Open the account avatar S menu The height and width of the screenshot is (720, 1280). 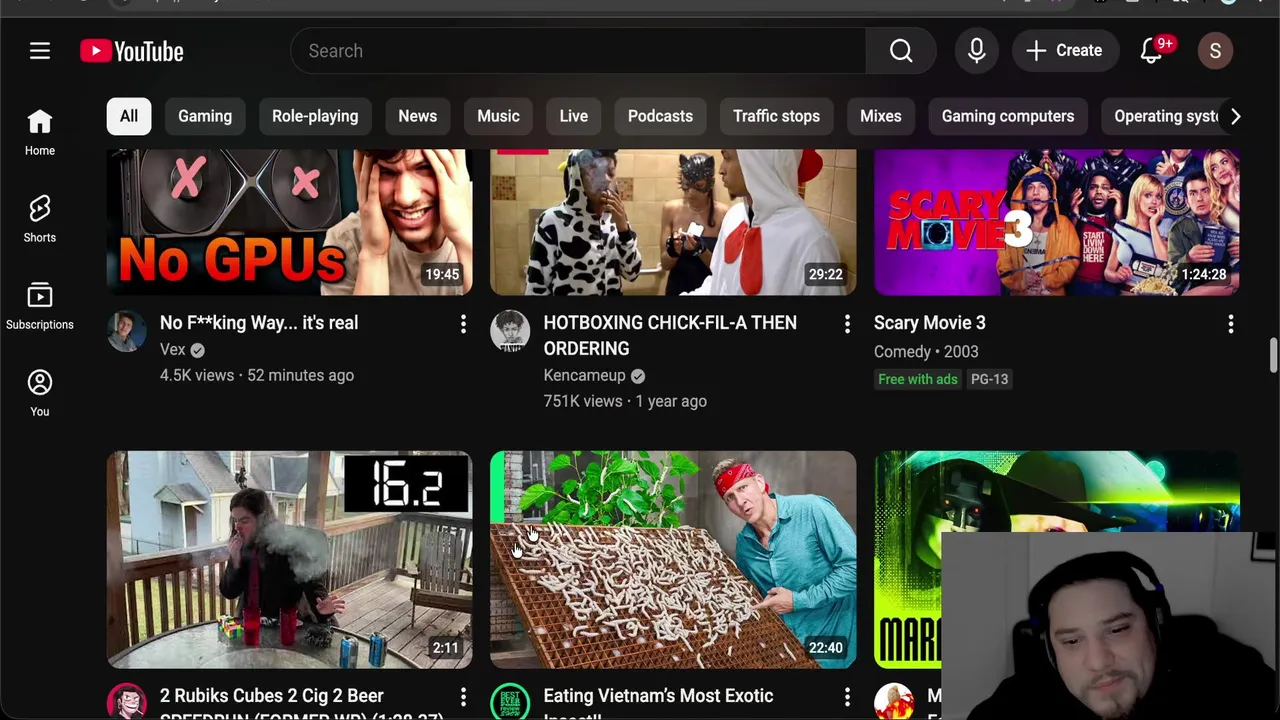1215,51
